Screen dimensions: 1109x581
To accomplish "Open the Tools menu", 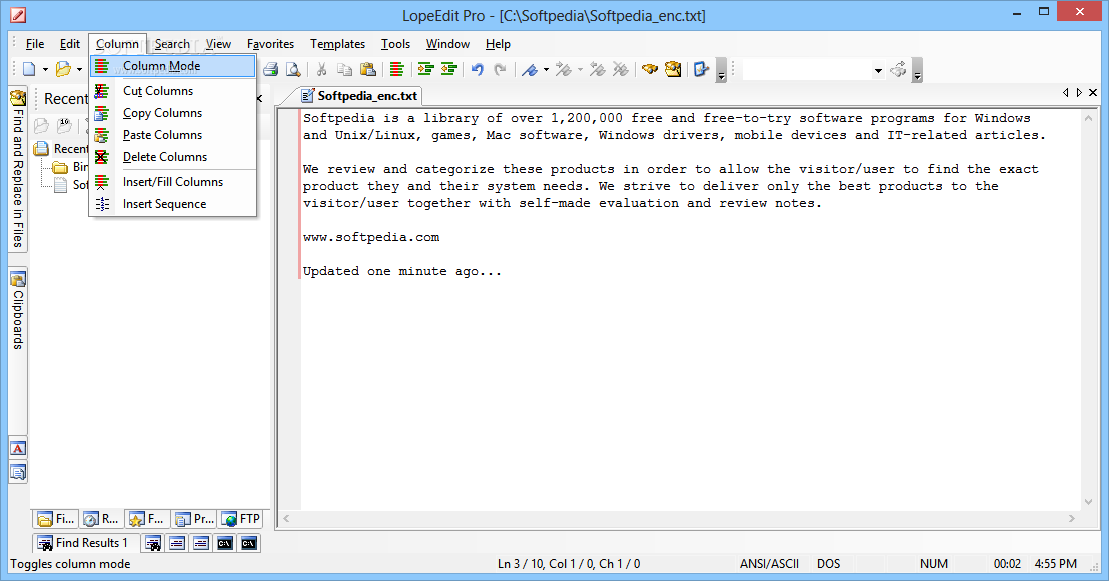I will pos(395,44).
